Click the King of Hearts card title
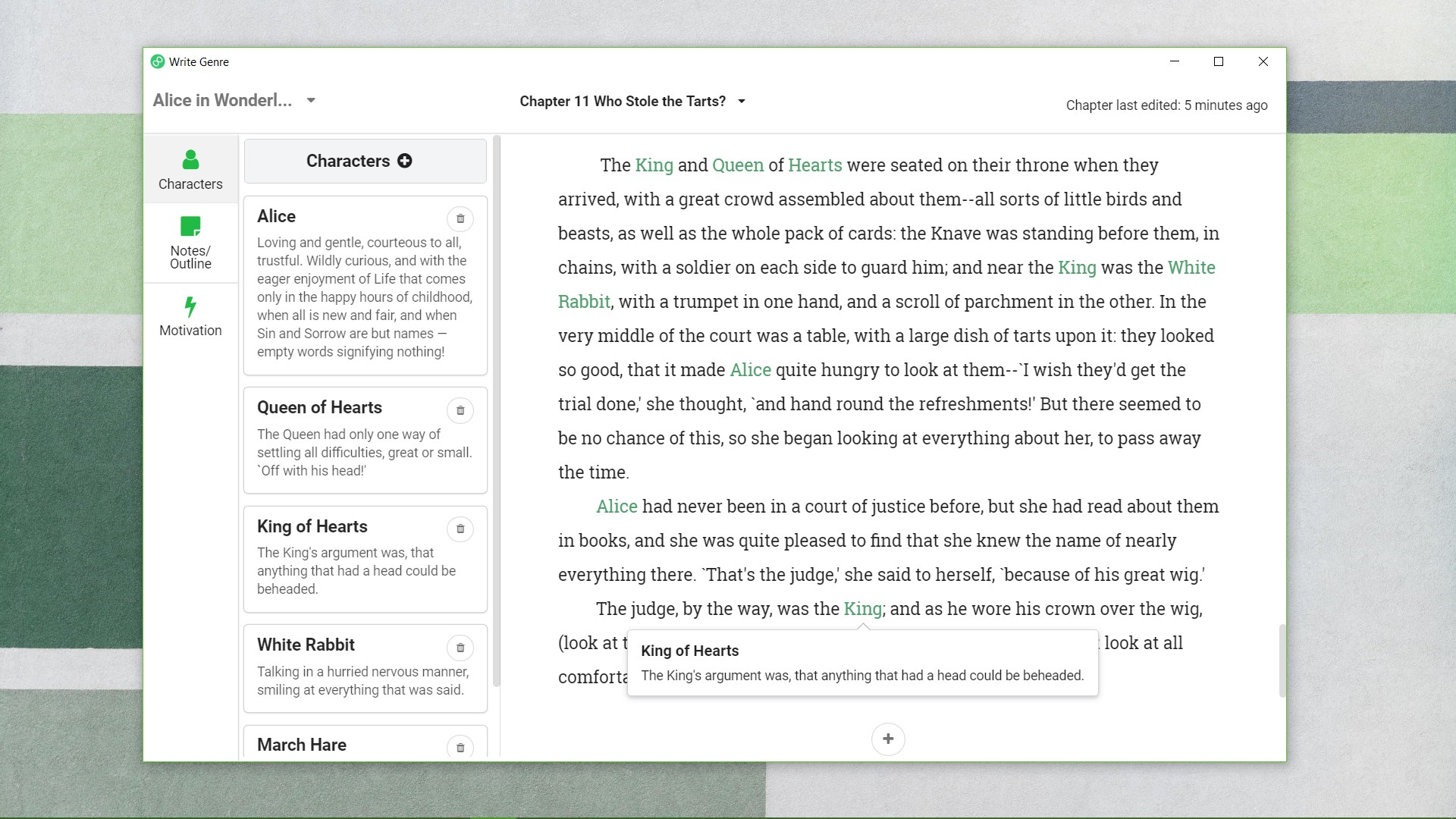Screen dimensions: 1456x819 point(312,526)
